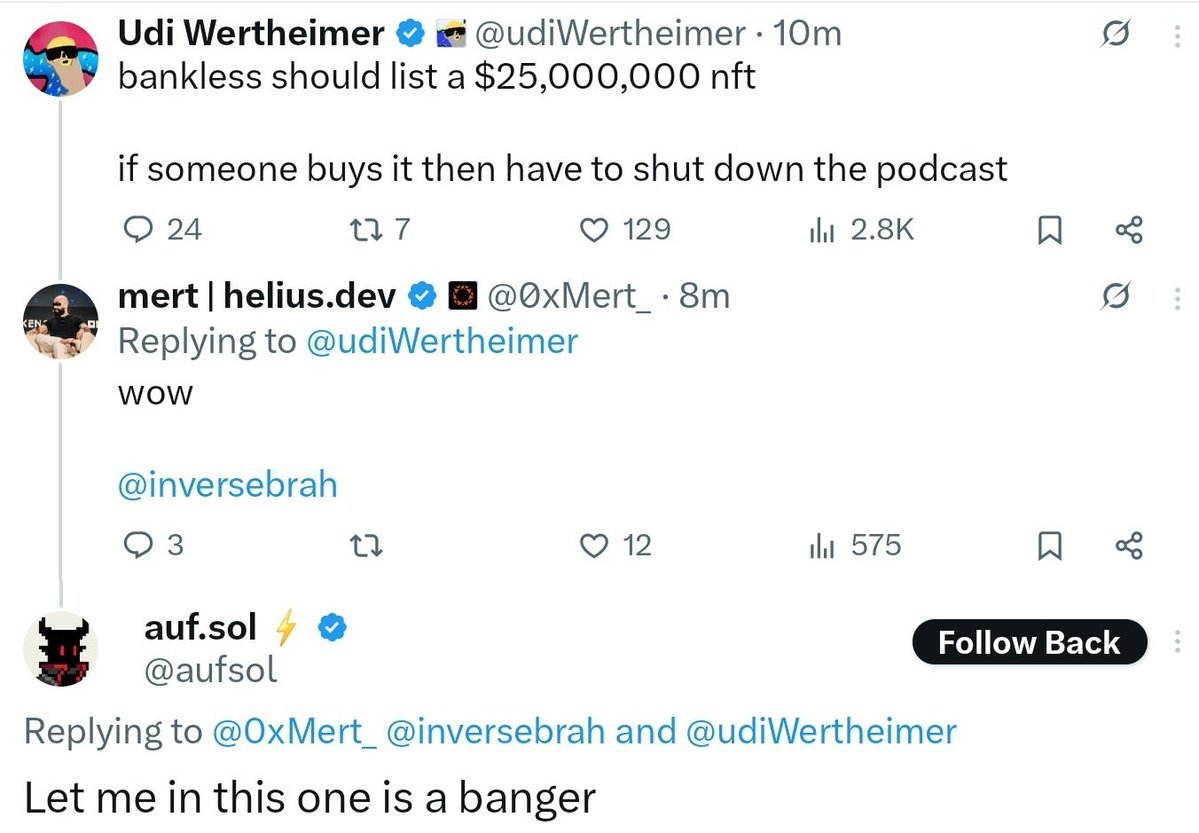View analytics for mert's 575 views tweet
This screenshot has height=833, width=1199.
[x=821, y=546]
